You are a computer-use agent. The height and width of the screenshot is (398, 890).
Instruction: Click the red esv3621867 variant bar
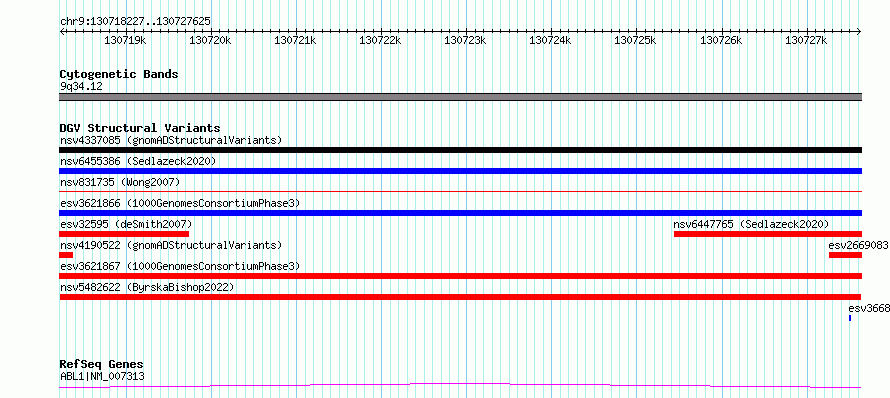pyautogui.click(x=461, y=276)
